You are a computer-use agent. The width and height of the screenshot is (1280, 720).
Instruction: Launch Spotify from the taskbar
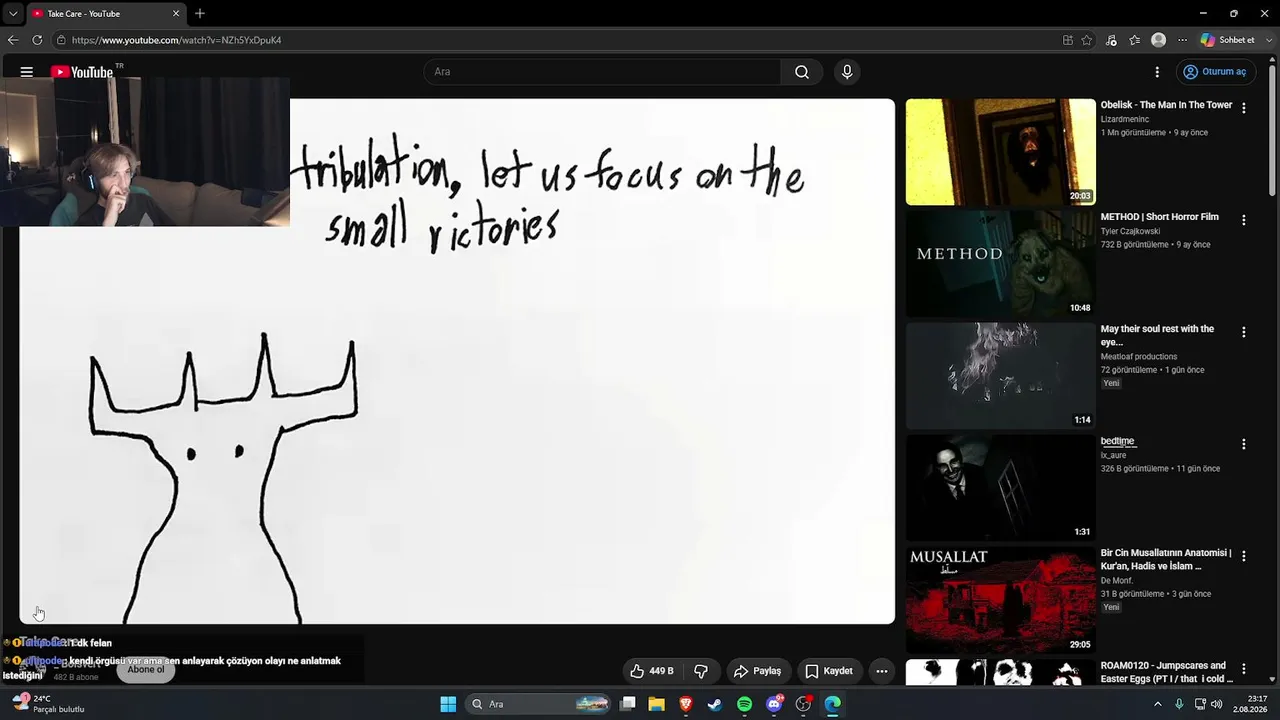[744, 704]
